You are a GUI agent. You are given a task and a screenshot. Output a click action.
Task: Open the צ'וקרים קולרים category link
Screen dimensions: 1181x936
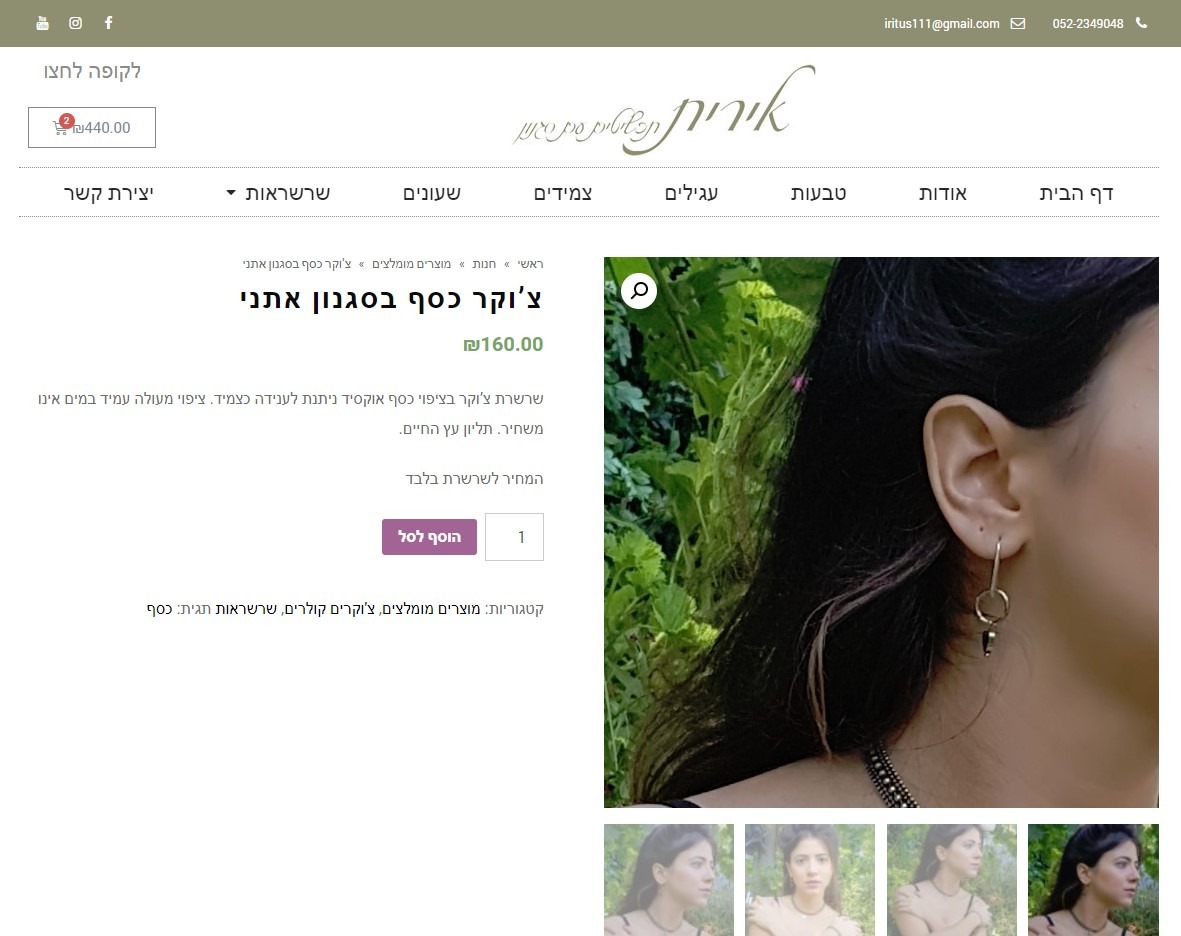coord(331,608)
